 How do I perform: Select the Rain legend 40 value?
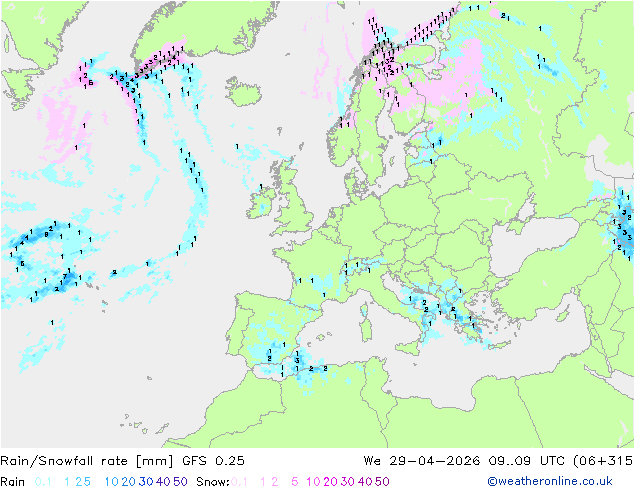pos(163,482)
